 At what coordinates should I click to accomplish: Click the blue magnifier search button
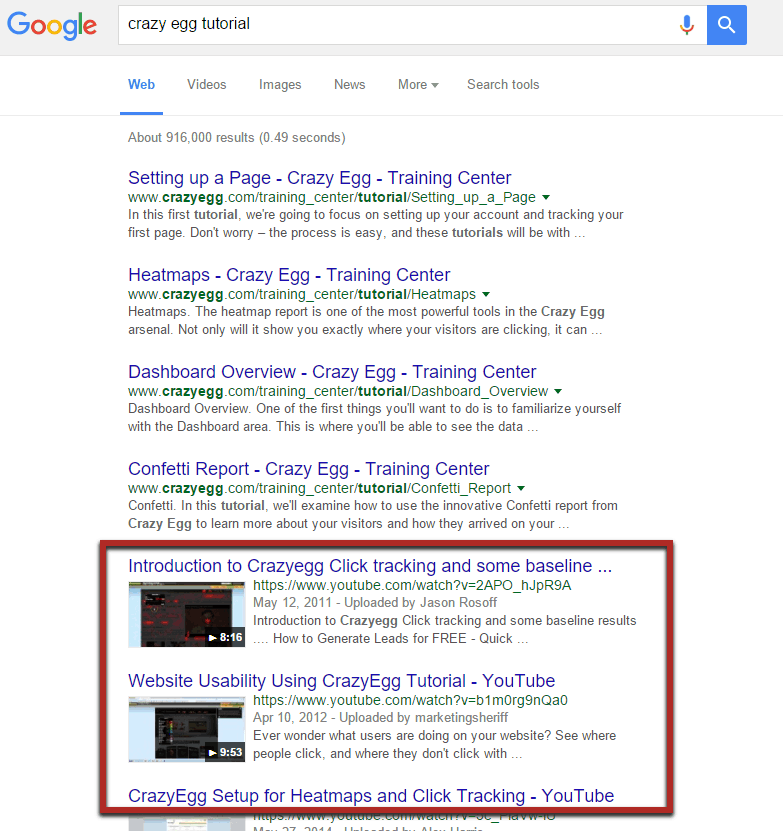[726, 25]
